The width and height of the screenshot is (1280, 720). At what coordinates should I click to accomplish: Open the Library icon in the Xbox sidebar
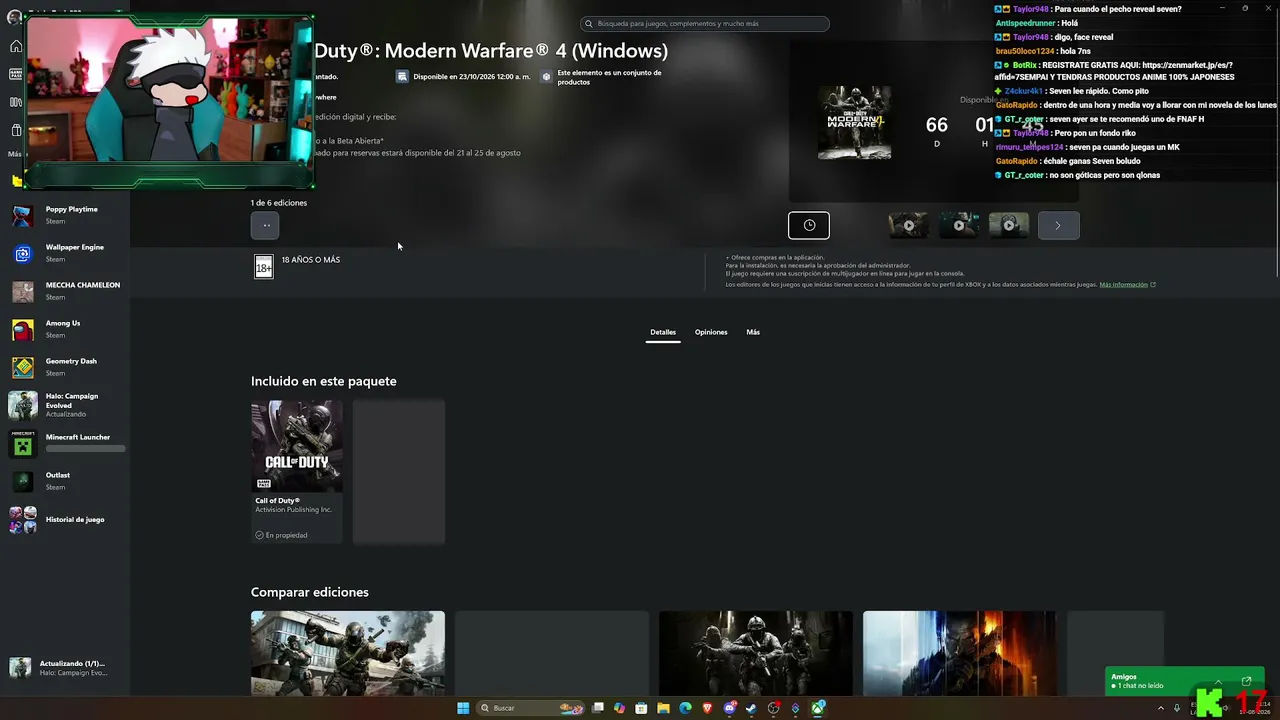(x=16, y=102)
